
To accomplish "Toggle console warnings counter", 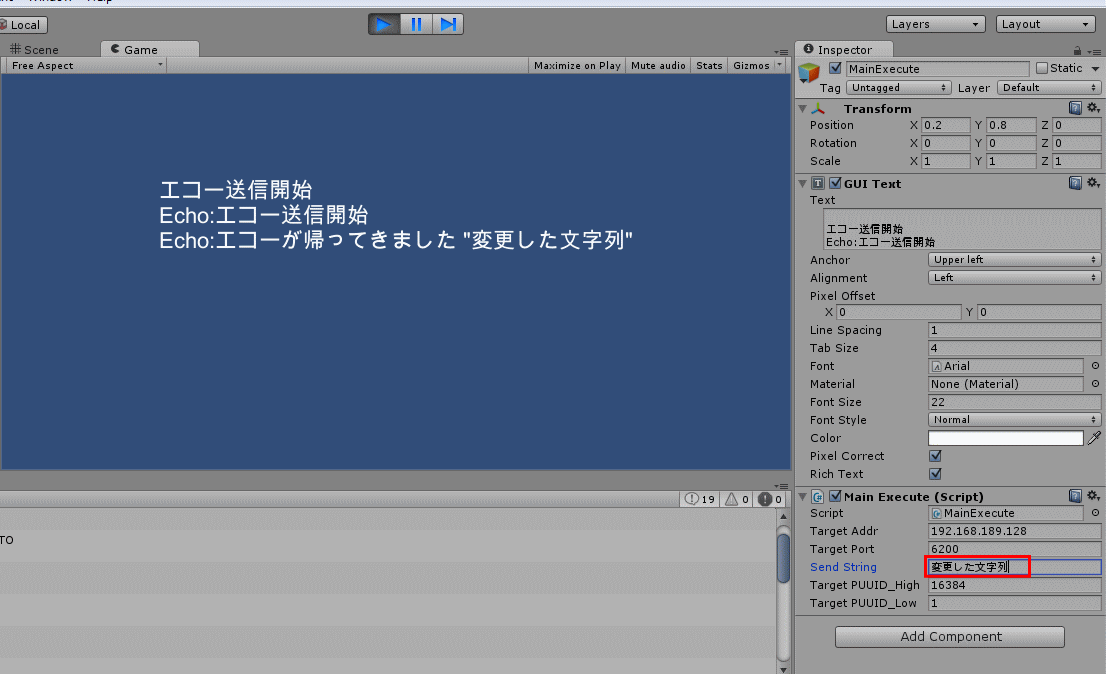I will click(737, 499).
